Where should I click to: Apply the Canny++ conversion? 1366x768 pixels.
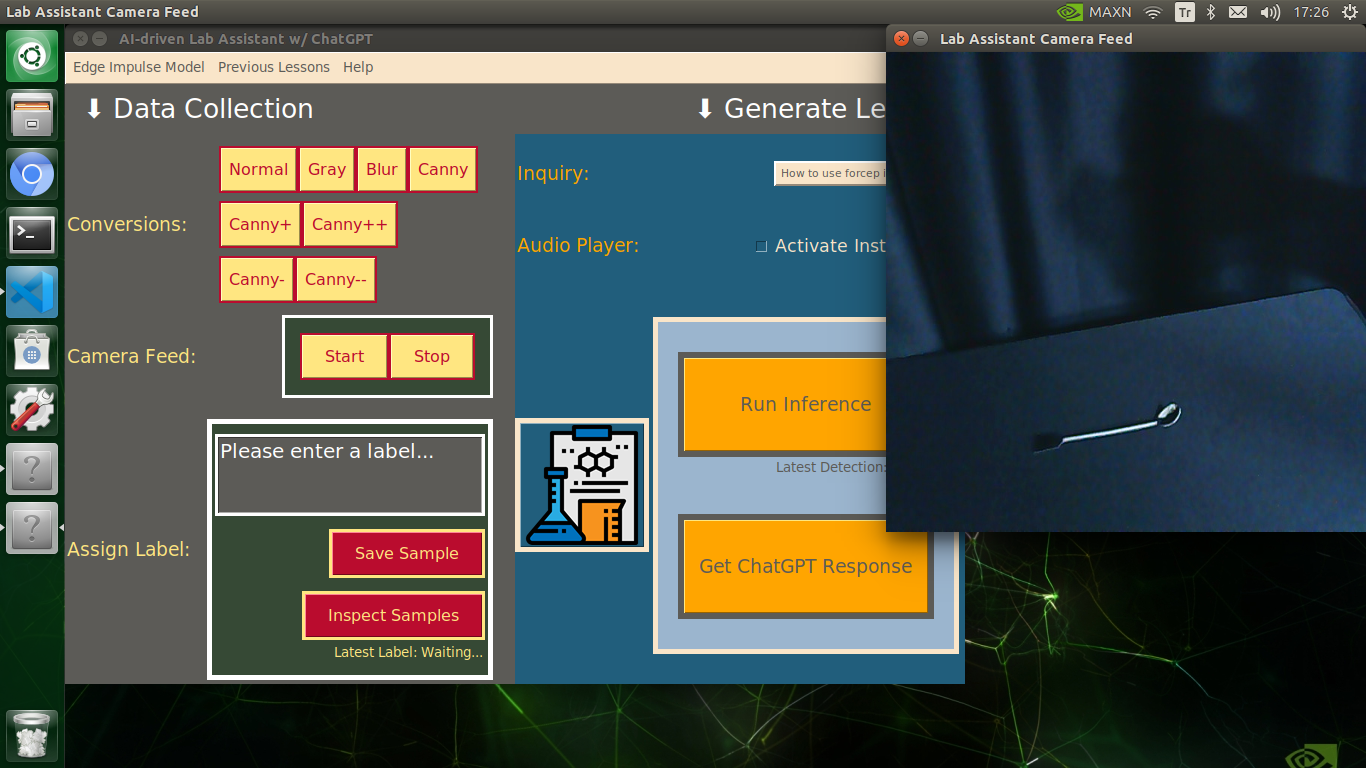[349, 225]
